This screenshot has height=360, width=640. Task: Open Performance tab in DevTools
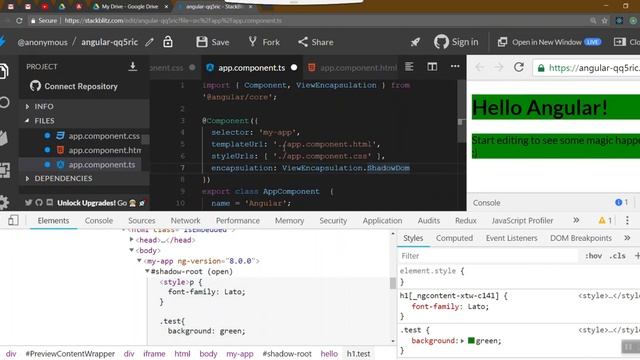(x=238, y=220)
